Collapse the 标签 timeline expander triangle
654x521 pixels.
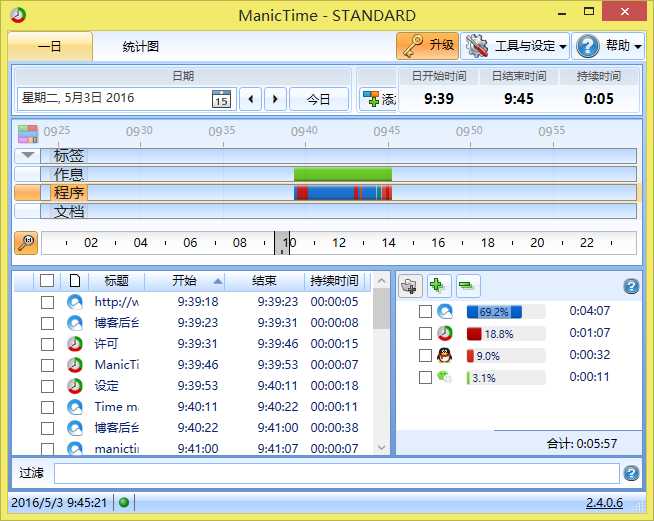click(28, 155)
